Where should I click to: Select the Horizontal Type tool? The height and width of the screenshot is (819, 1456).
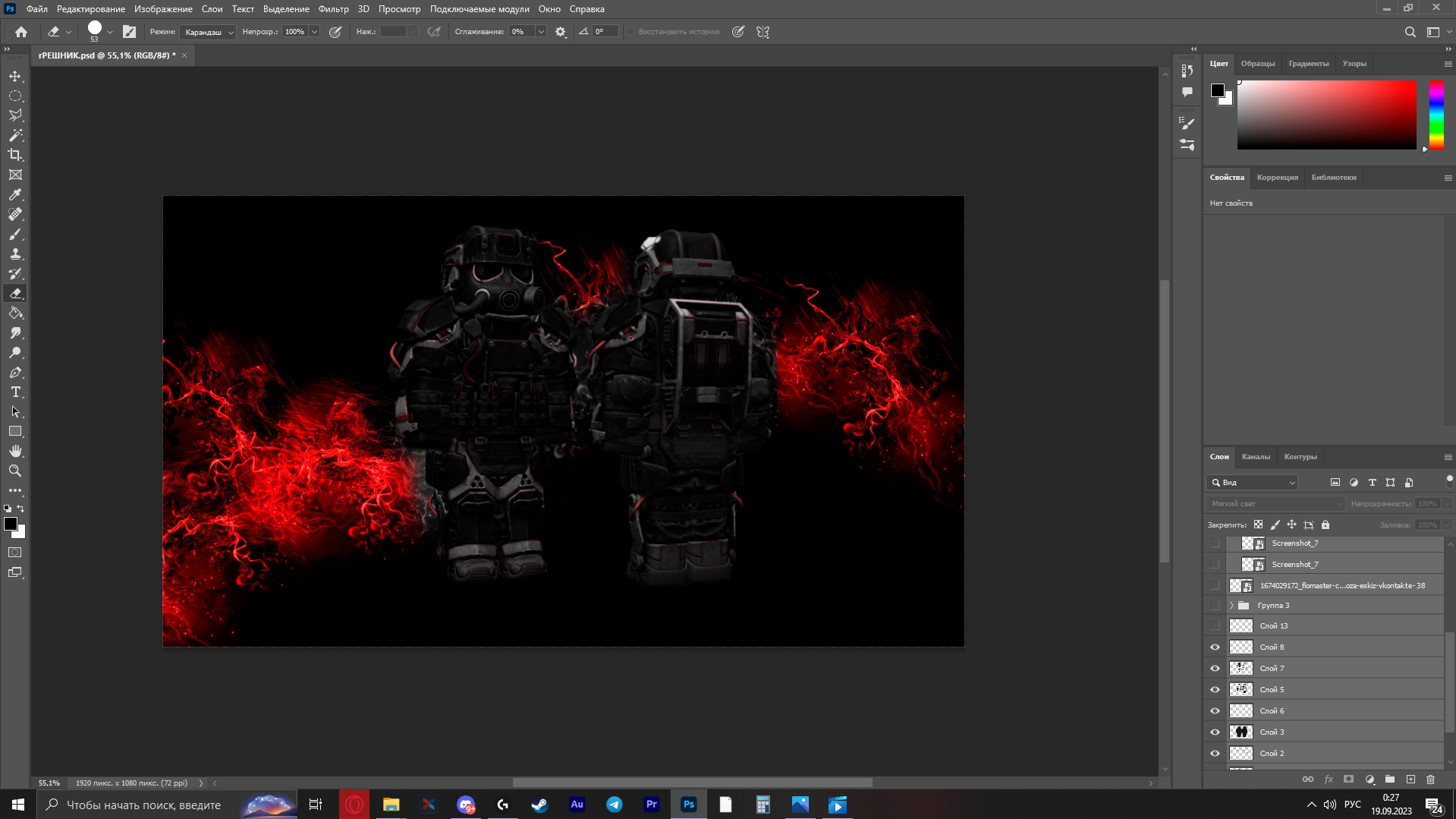[x=15, y=392]
